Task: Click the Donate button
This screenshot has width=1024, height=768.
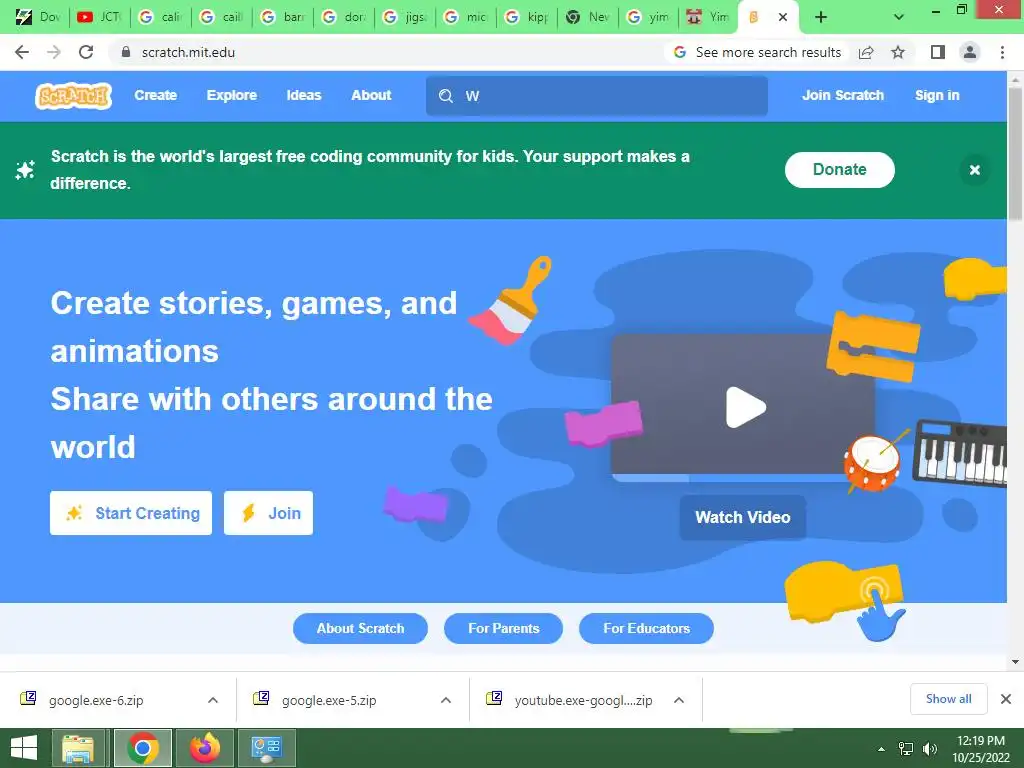Action: 839,170
